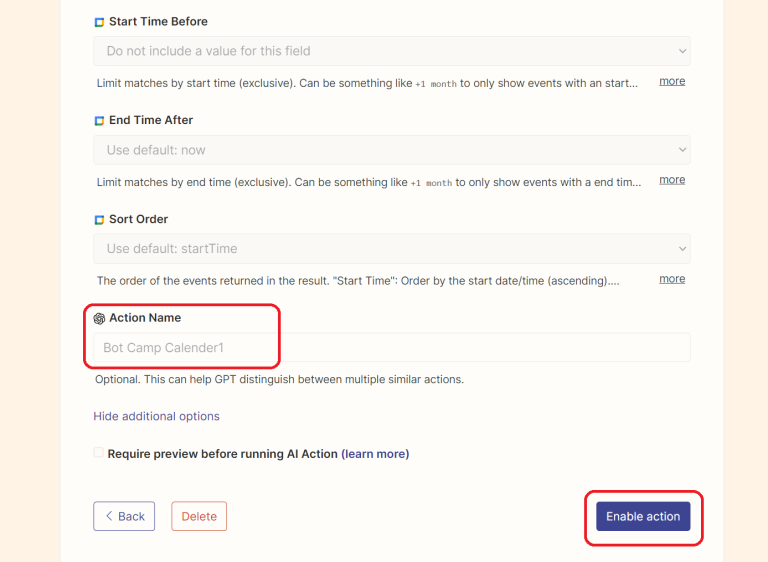Toggle Require preview before running AI Action checkbox
Viewport: 768px width, 562px height.
pyautogui.click(x=98, y=453)
